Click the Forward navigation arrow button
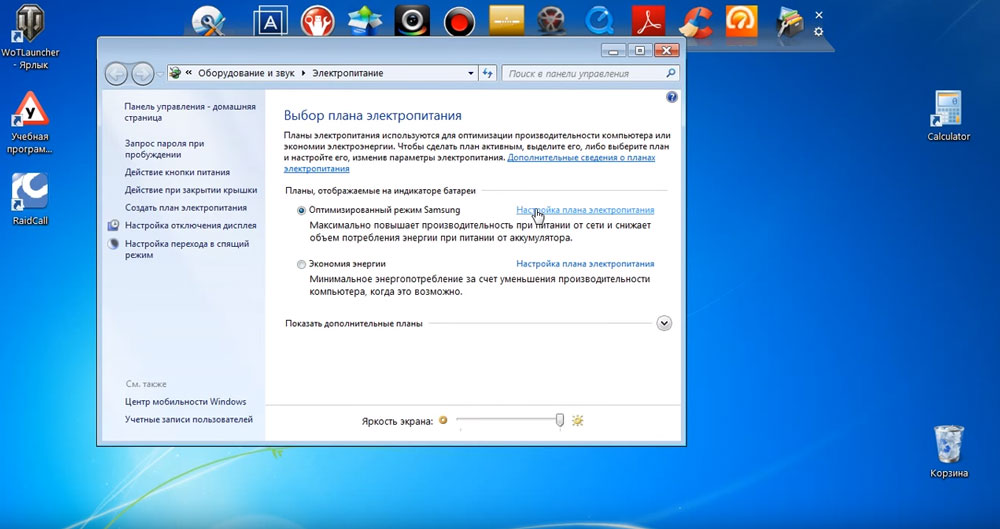The image size is (1000, 529). [x=142, y=74]
